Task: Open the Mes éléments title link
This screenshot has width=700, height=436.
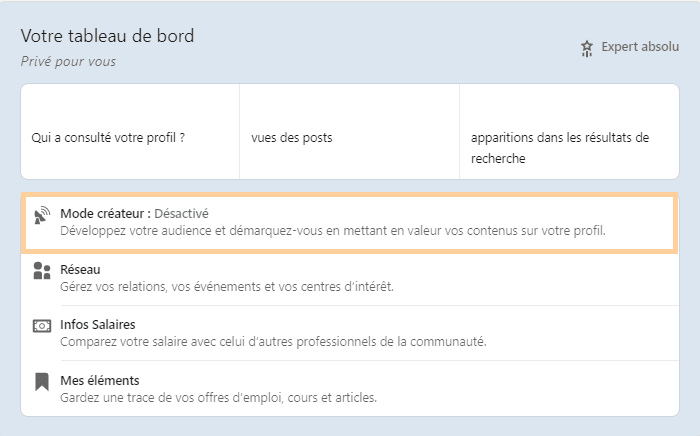Action: click(x=99, y=380)
